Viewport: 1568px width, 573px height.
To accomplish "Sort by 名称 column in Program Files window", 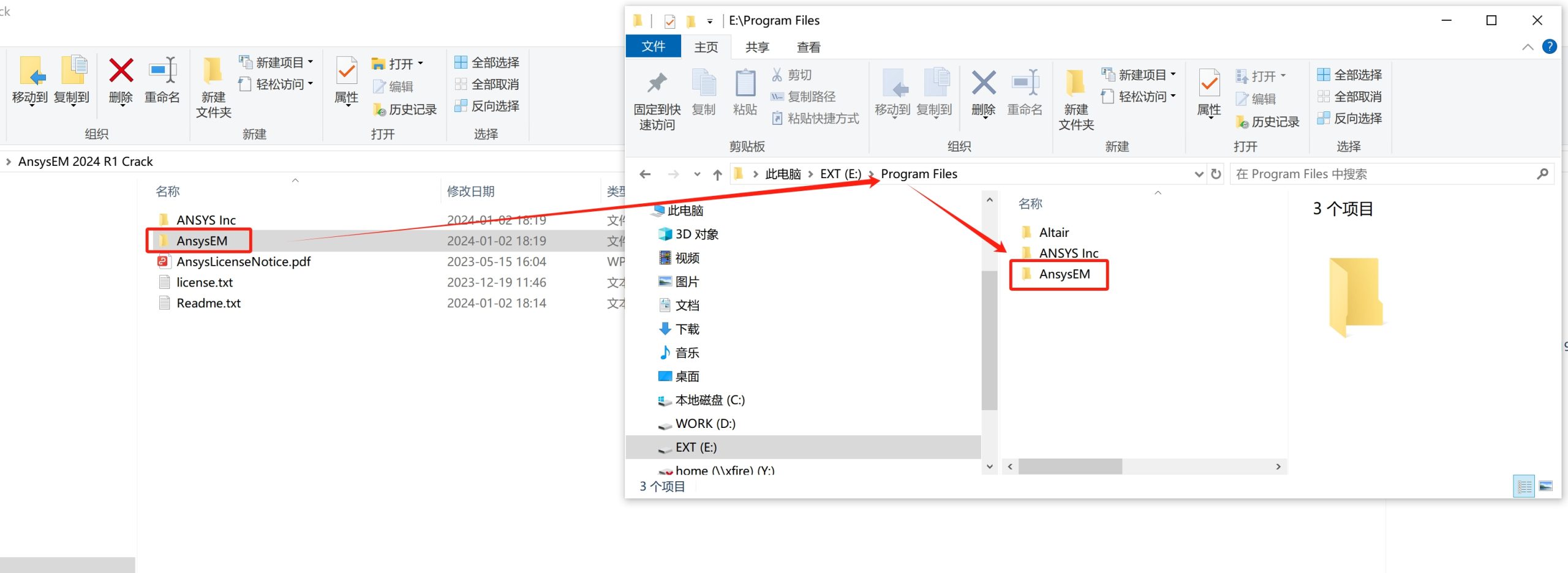I will 1030,203.
